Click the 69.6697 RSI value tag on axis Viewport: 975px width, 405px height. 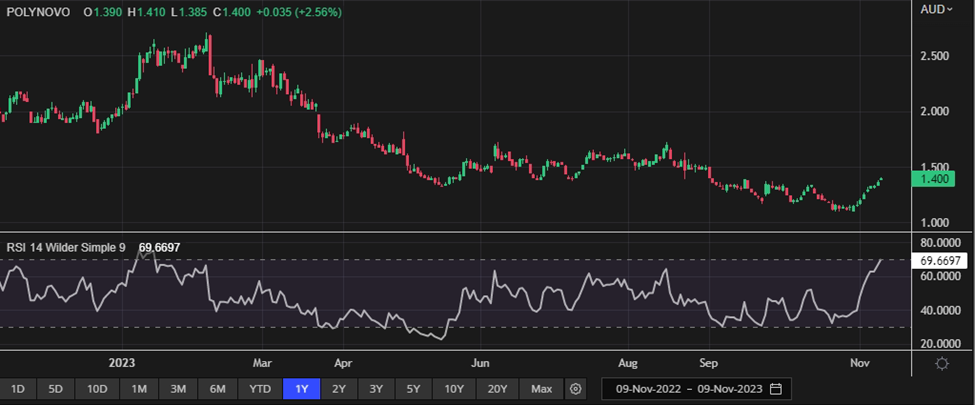point(940,261)
